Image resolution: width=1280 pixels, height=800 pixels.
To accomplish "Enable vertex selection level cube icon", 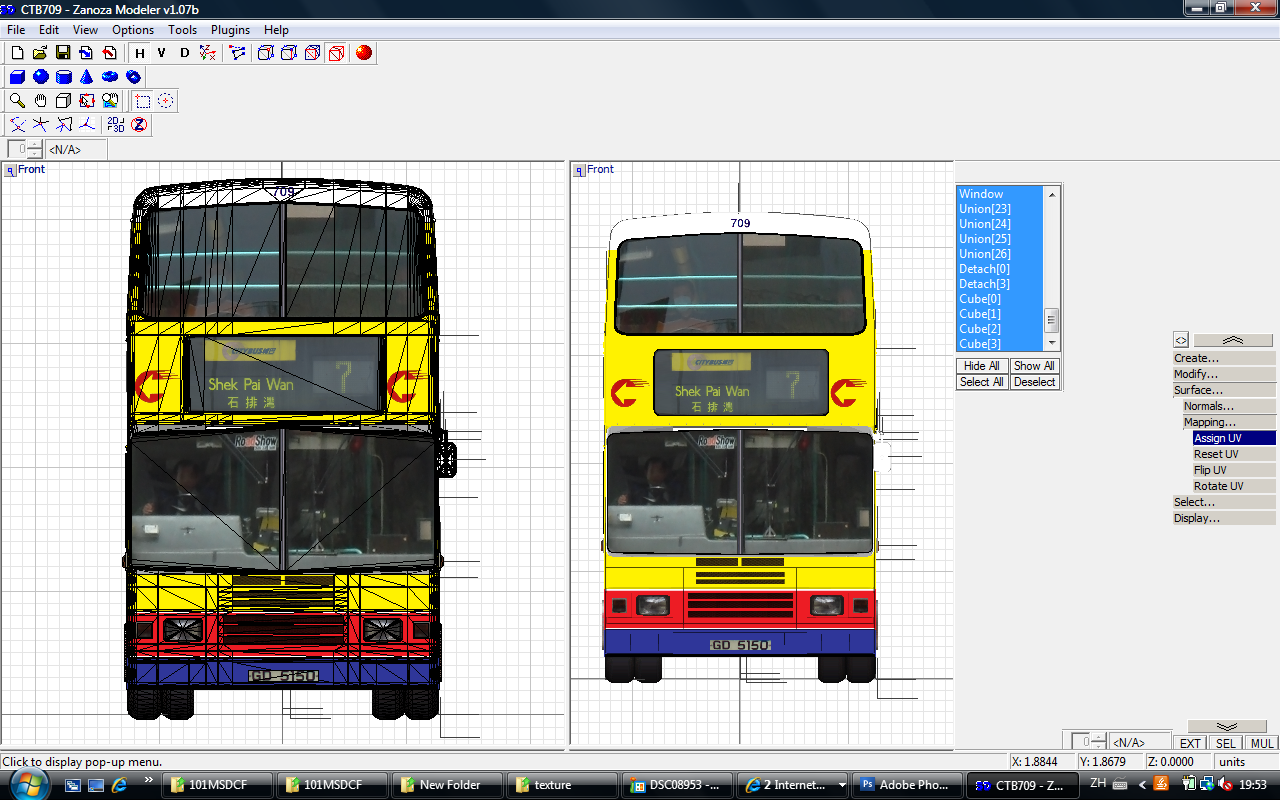I will click(266, 53).
